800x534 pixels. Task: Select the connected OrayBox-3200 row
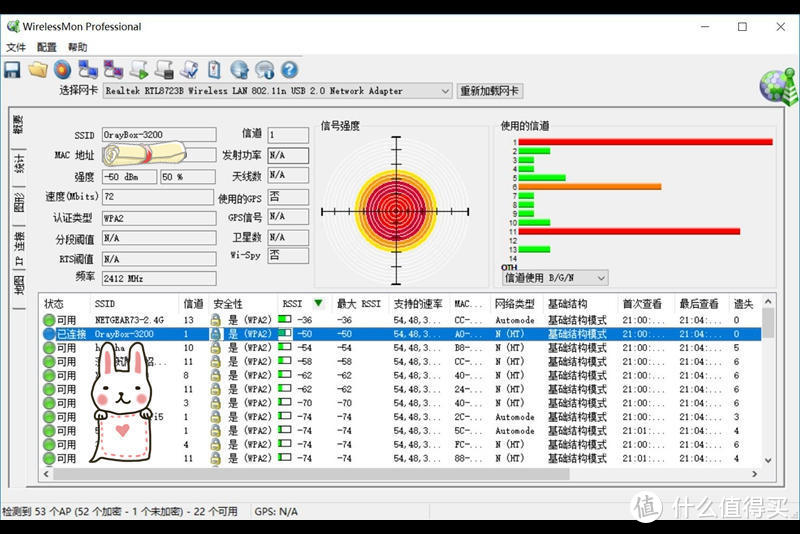tap(400, 334)
